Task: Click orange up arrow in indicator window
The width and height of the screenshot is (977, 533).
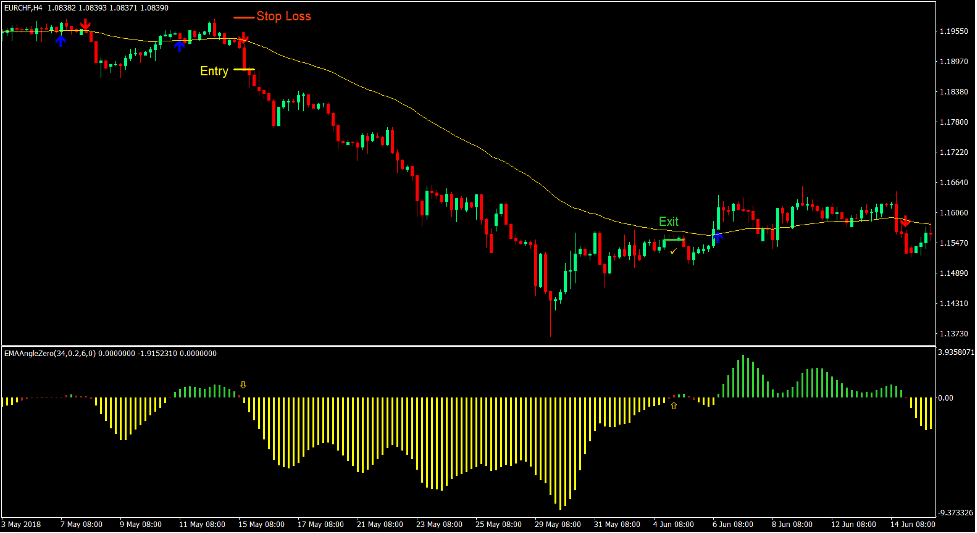Action: pos(674,405)
